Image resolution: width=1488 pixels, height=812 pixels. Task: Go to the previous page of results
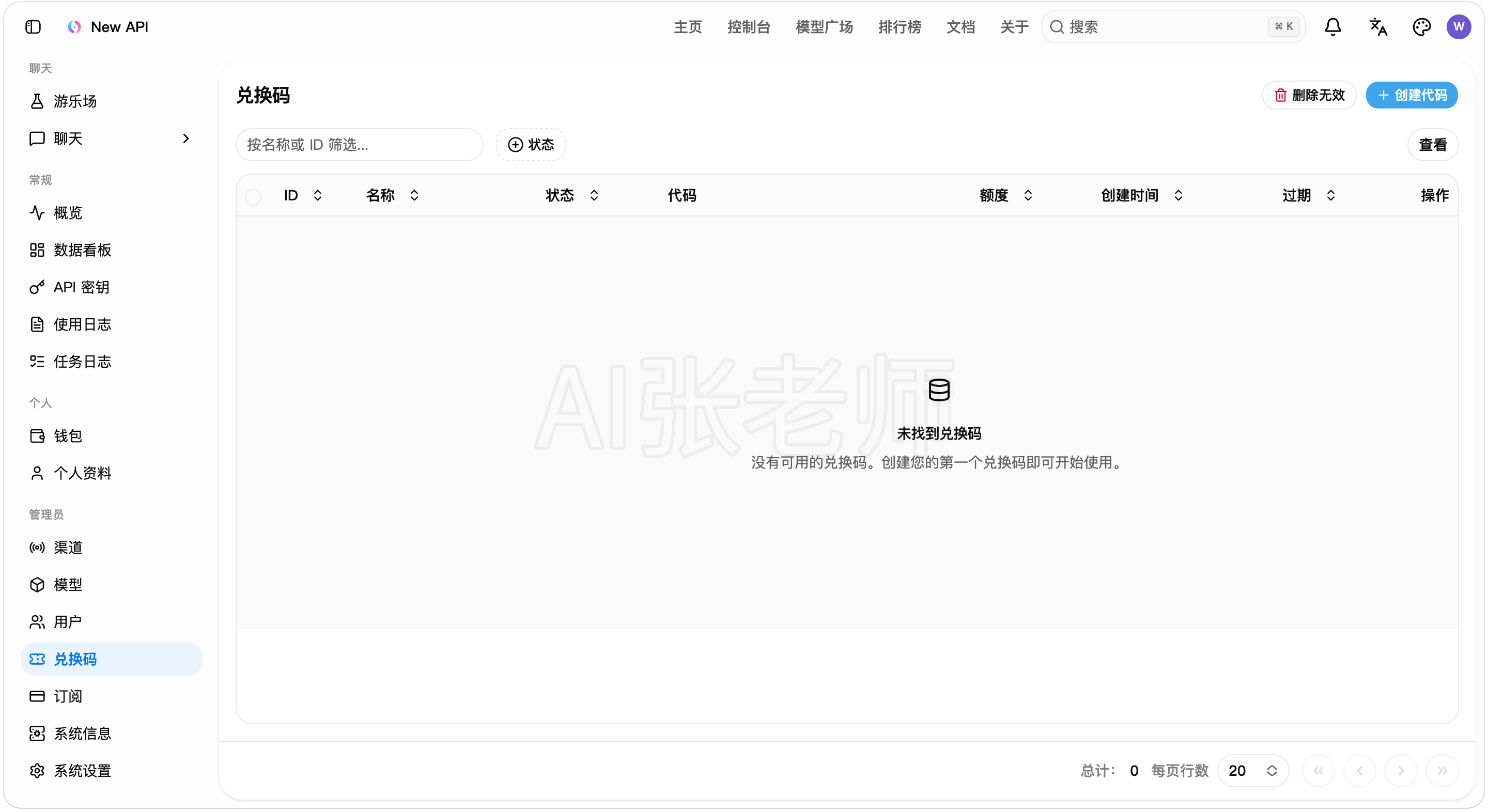(1360, 770)
